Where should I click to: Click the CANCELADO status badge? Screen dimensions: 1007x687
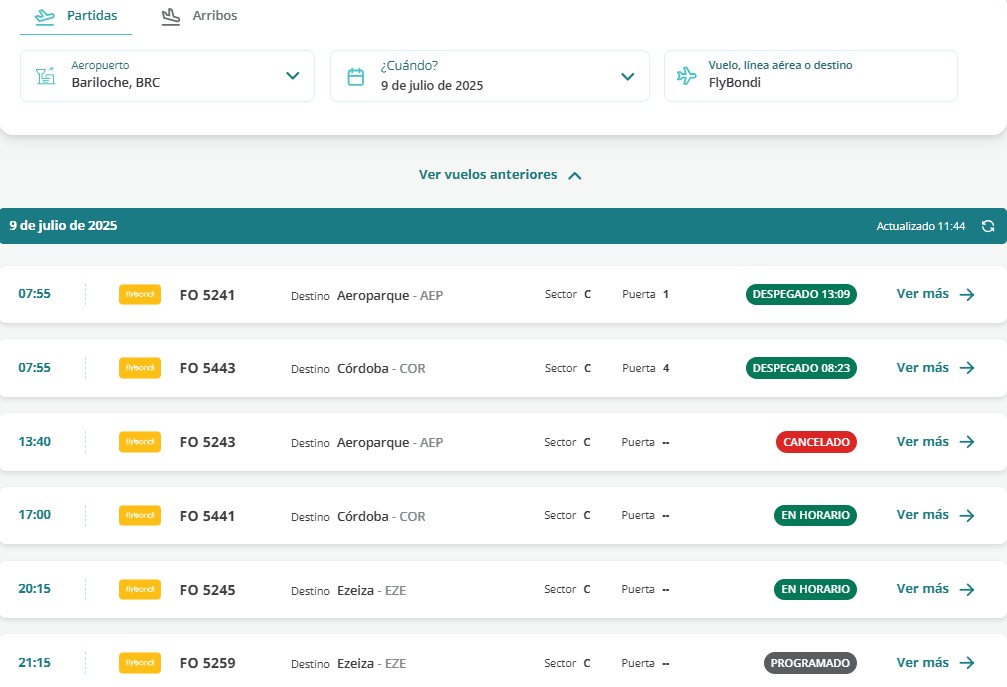pyautogui.click(x=816, y=442)
